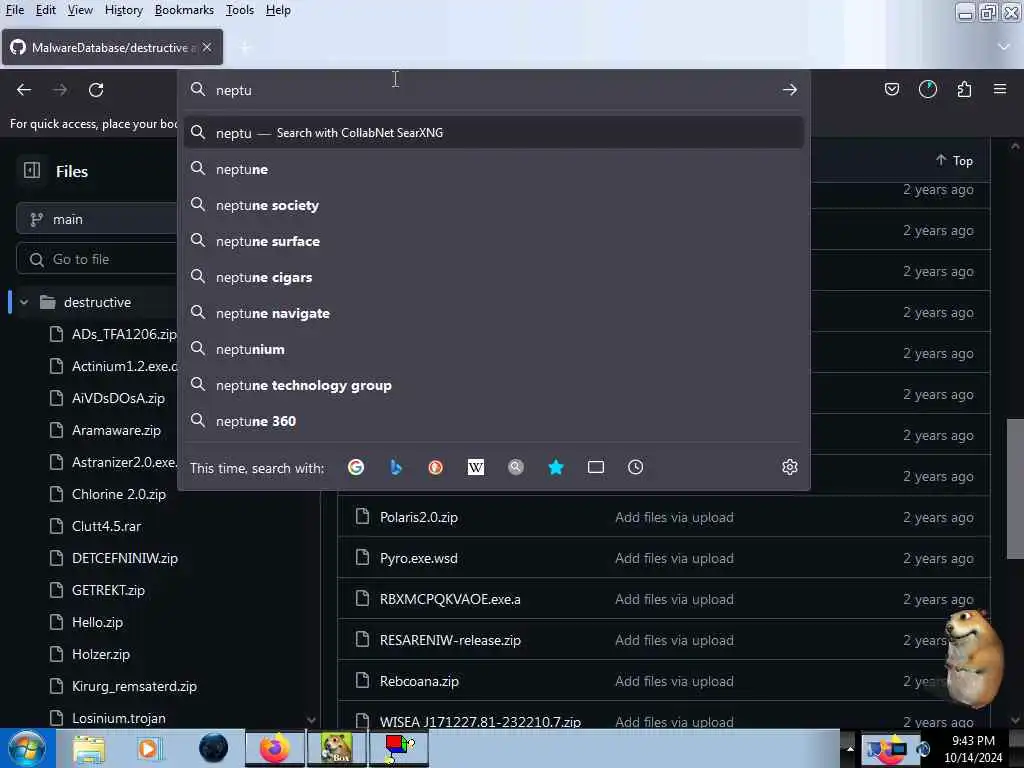
Task: Search this time with DuckDuckGo
Action: (x=436, y=467)
